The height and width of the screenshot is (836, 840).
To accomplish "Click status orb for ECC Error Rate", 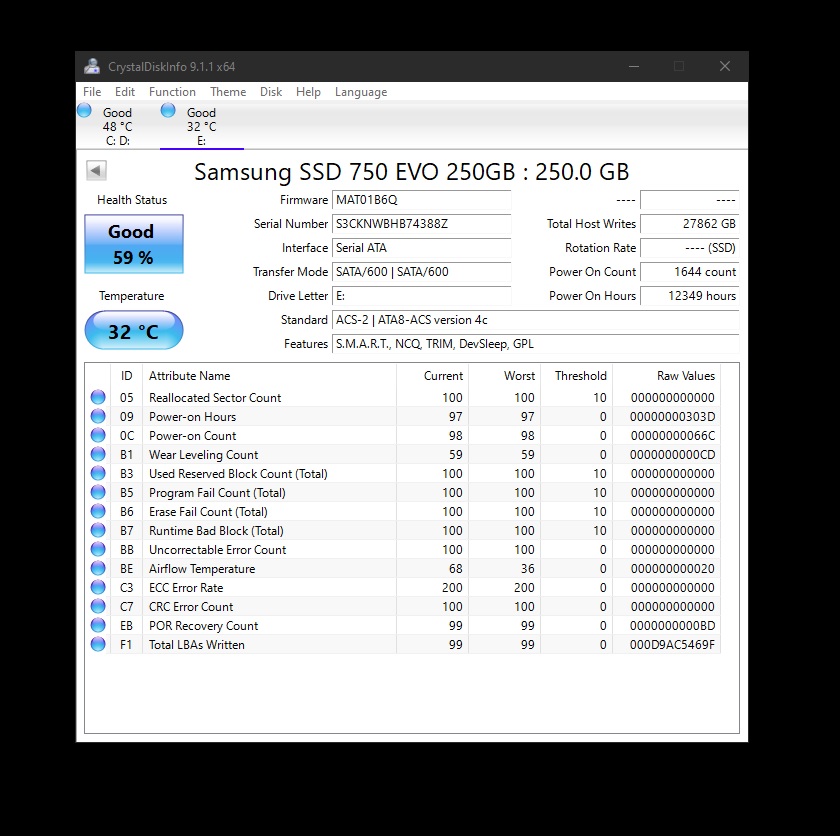I will click(x=98, y=588).
